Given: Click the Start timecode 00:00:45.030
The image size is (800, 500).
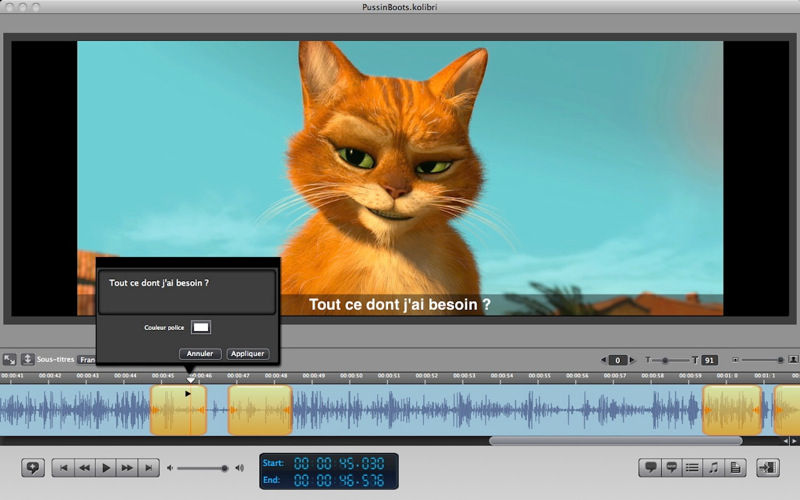Looking at the screenshot, I should coord(339,463).
